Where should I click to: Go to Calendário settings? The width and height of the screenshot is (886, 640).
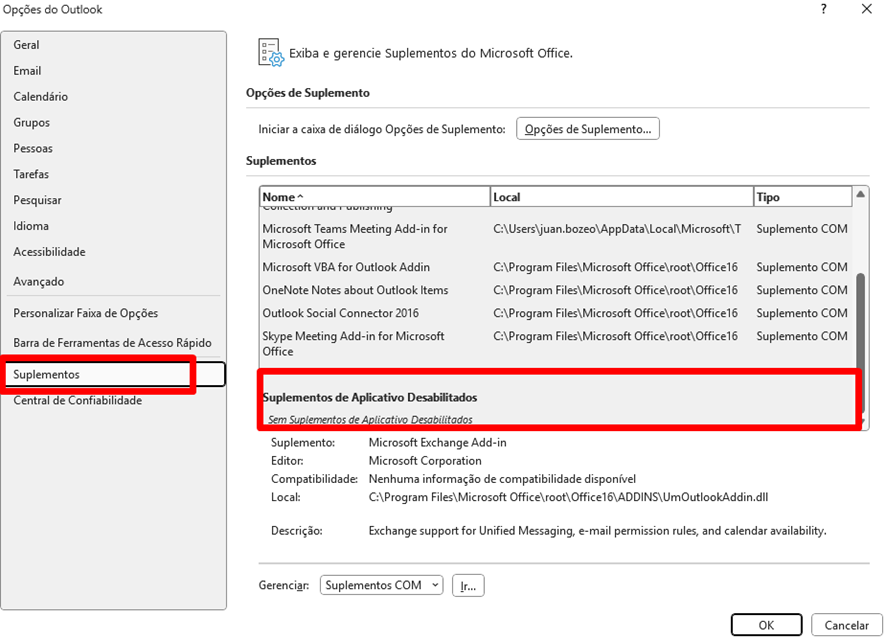point(41,97)
